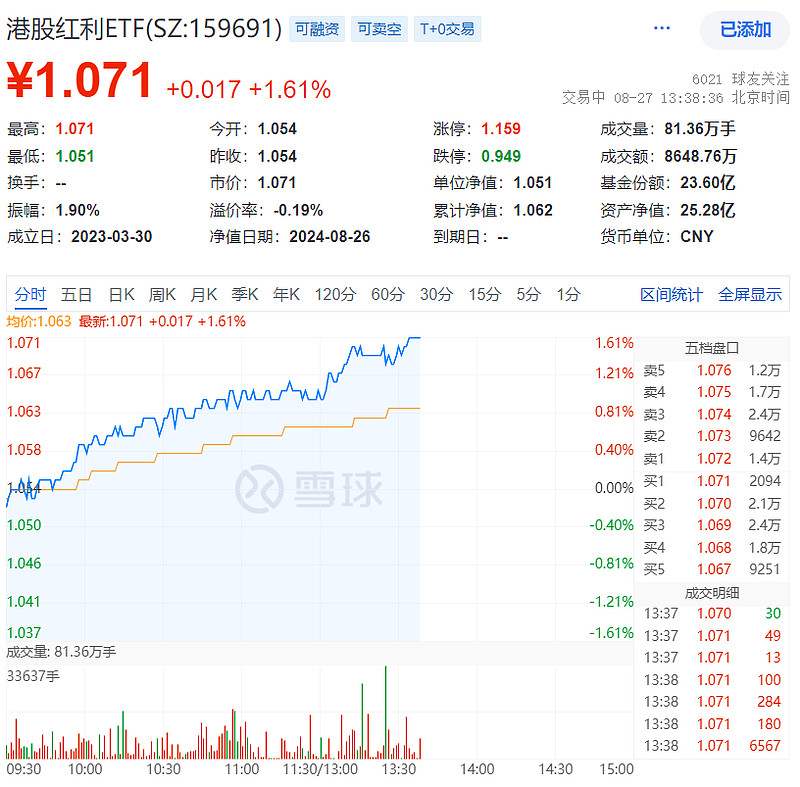800x787 pixels.
Task: Click the T+0交易 tag
Action: 447,29
